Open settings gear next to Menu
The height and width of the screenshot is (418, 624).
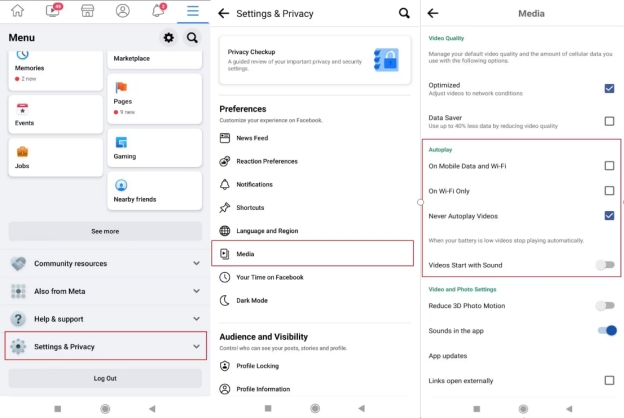tap(169, 38)
